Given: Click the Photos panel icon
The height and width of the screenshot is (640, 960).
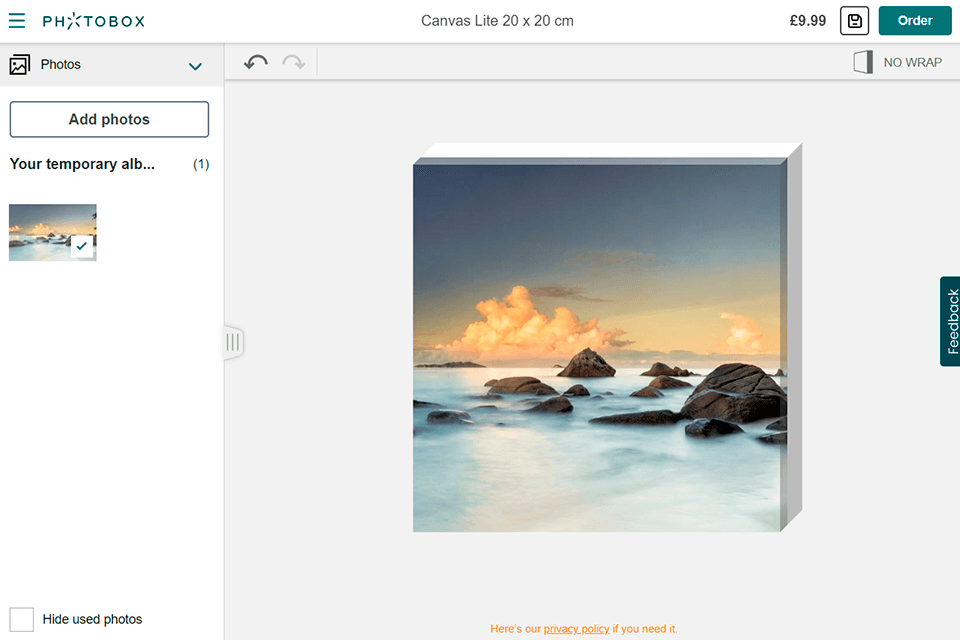Looking at the screenshot, I should 20,64.
